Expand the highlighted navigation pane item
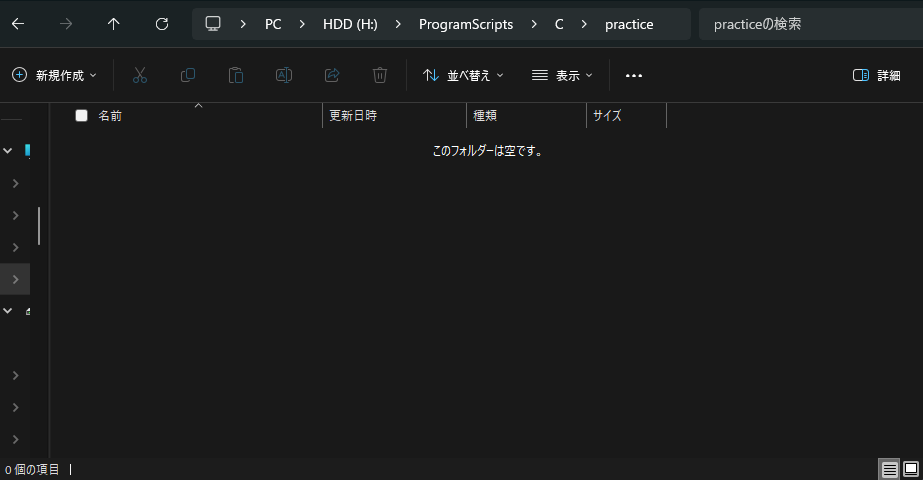923x480 pixels. tap(15, 279)
